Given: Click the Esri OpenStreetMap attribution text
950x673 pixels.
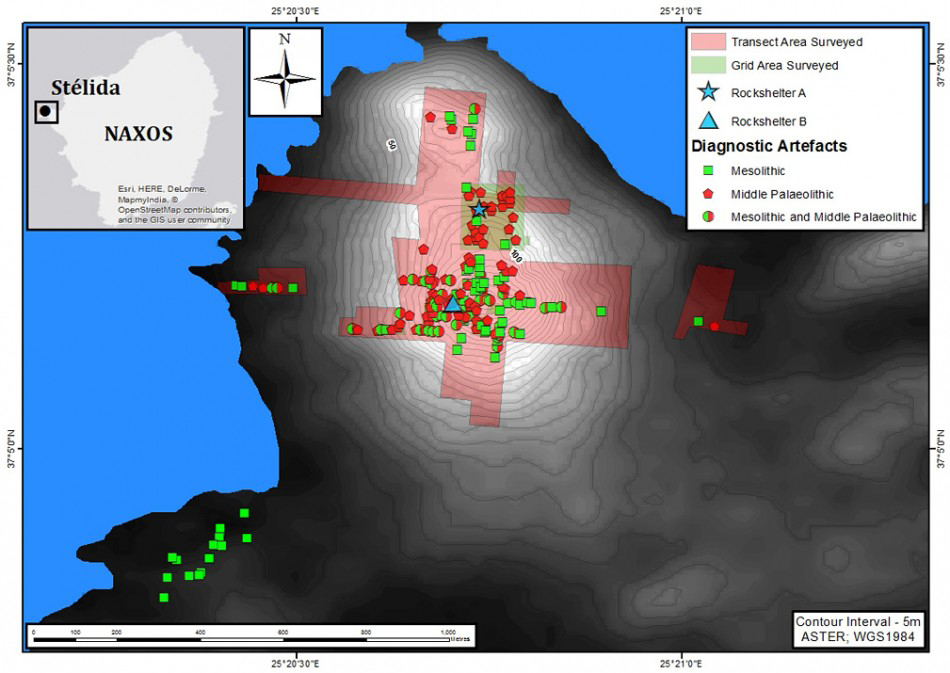Looking at the screenshot, I should tap(174, 204).
